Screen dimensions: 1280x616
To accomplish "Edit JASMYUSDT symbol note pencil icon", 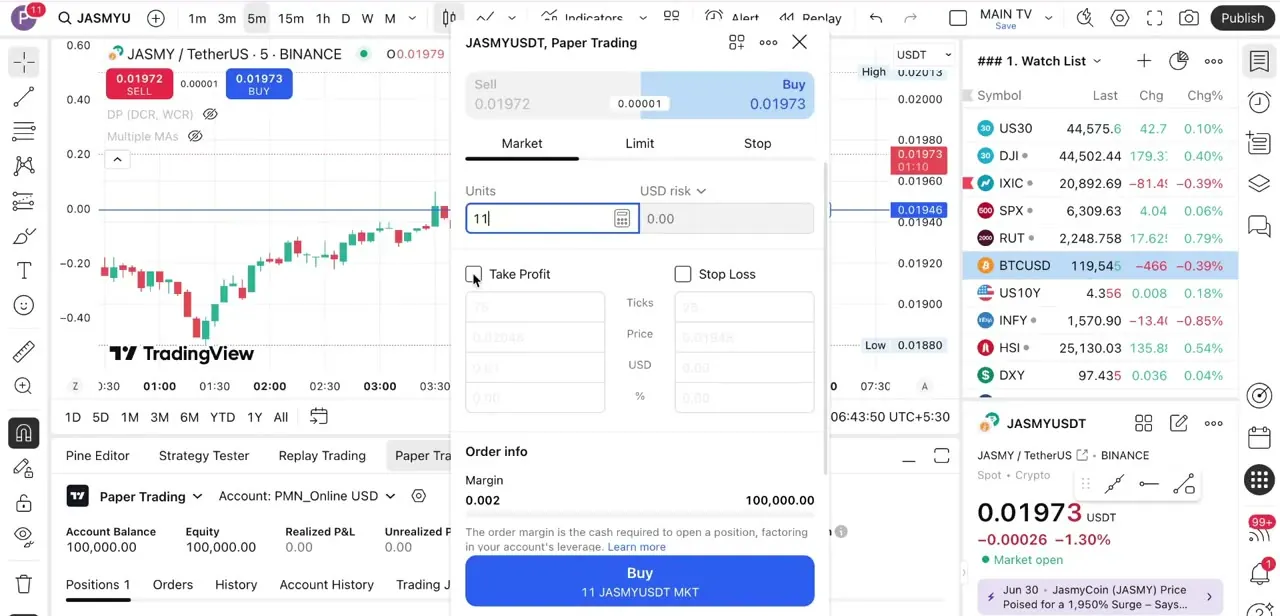I will 1179,423.
